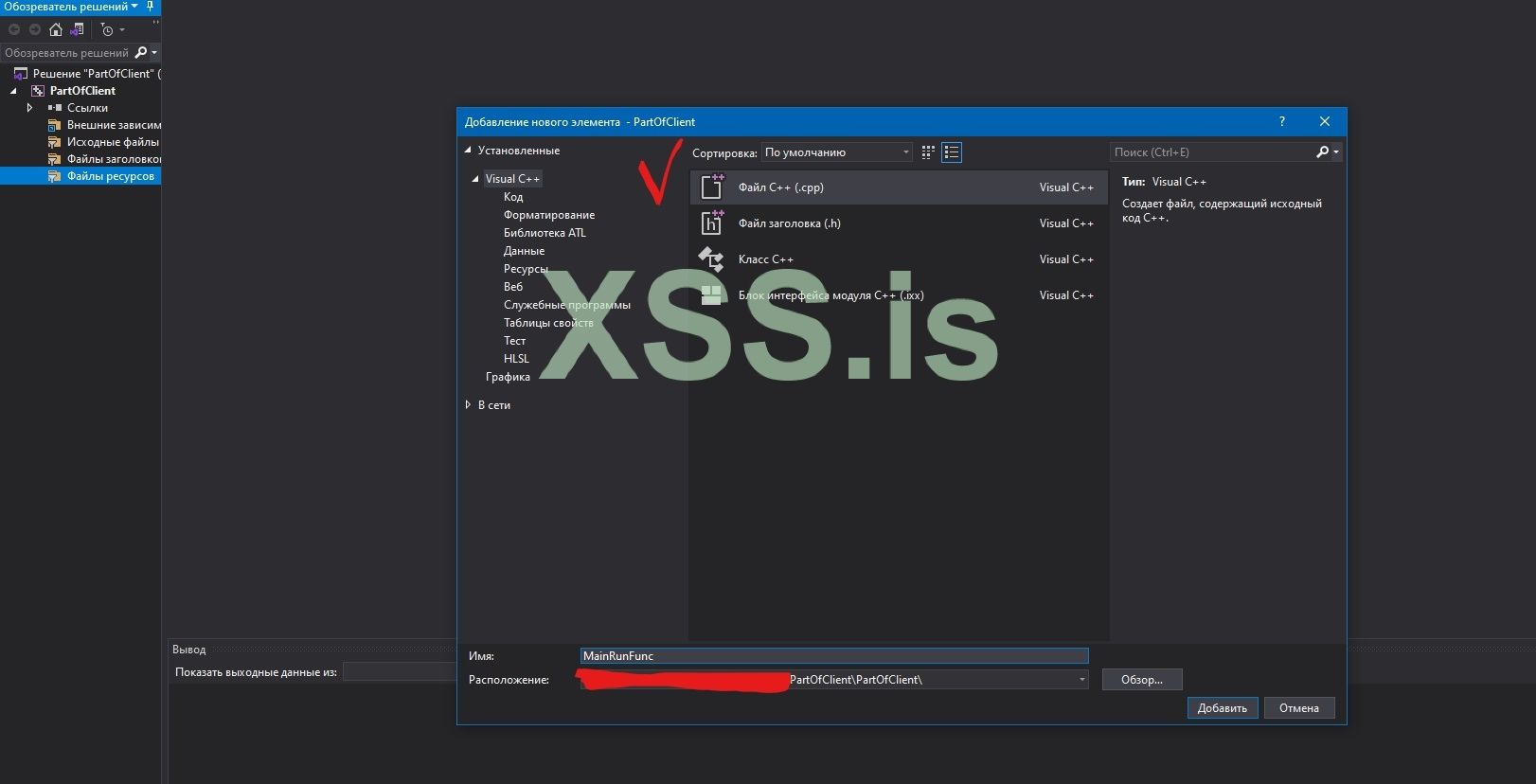The image size is (1536, 784).
Task: Select the Внешние зависимости node
Action: 114,125
